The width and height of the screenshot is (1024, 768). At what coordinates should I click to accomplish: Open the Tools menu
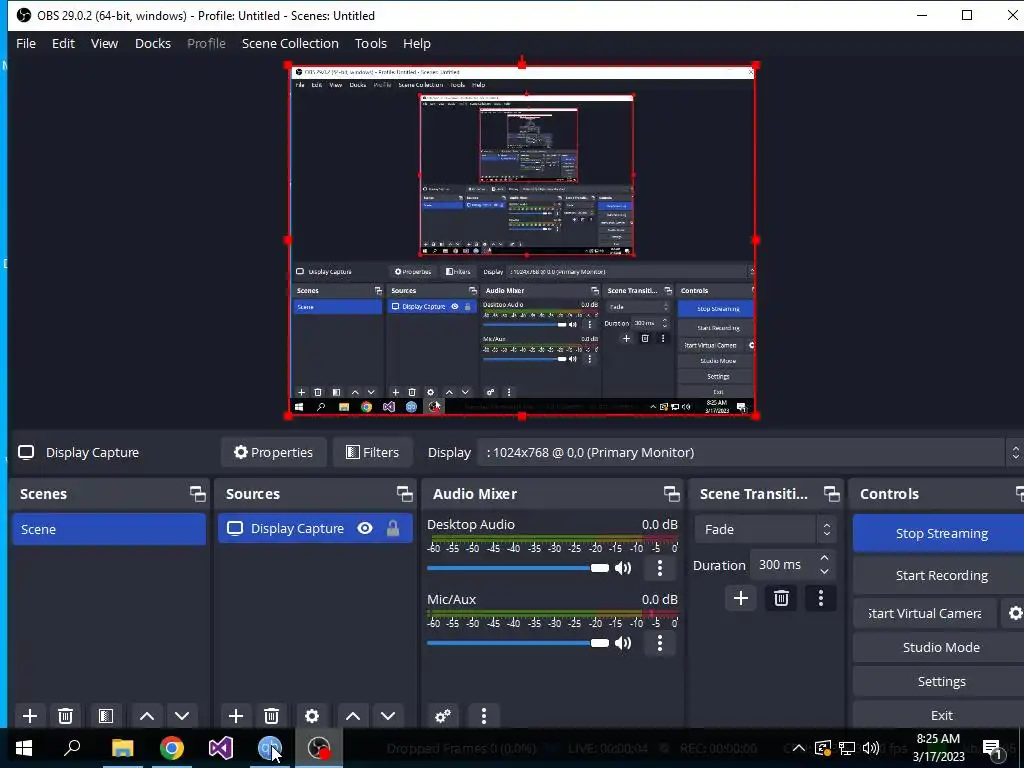point(371,43)
